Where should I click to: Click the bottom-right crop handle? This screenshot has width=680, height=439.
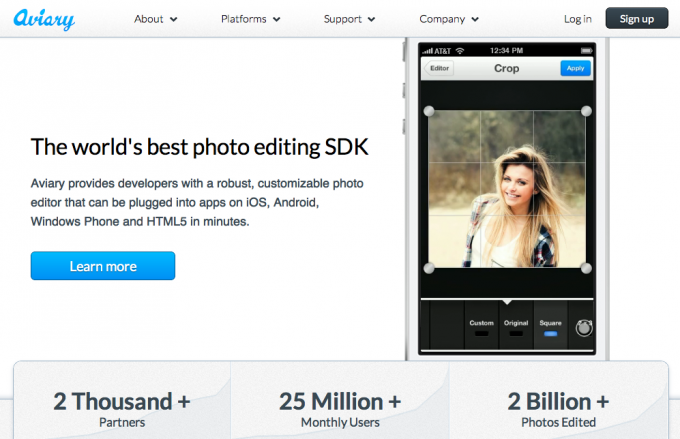point(586,269)
